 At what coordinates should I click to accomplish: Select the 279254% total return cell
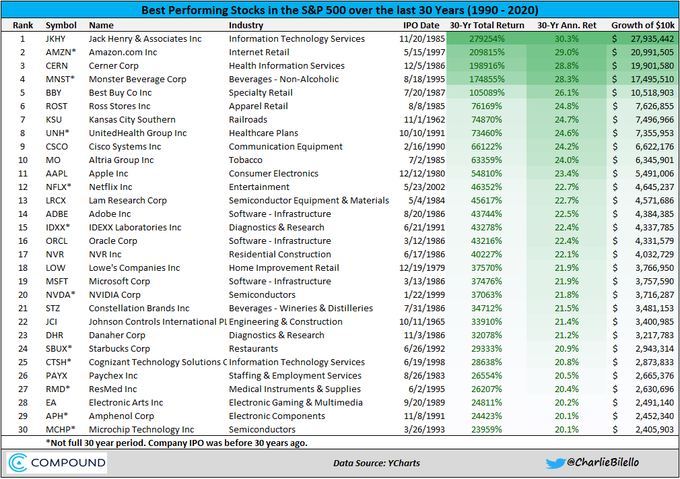487,39
